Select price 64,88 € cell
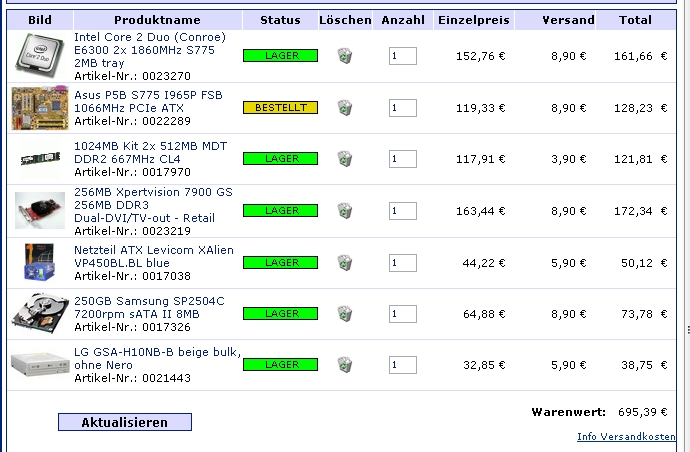The width and height of the screenshot is (690, 452). point(484,314)
